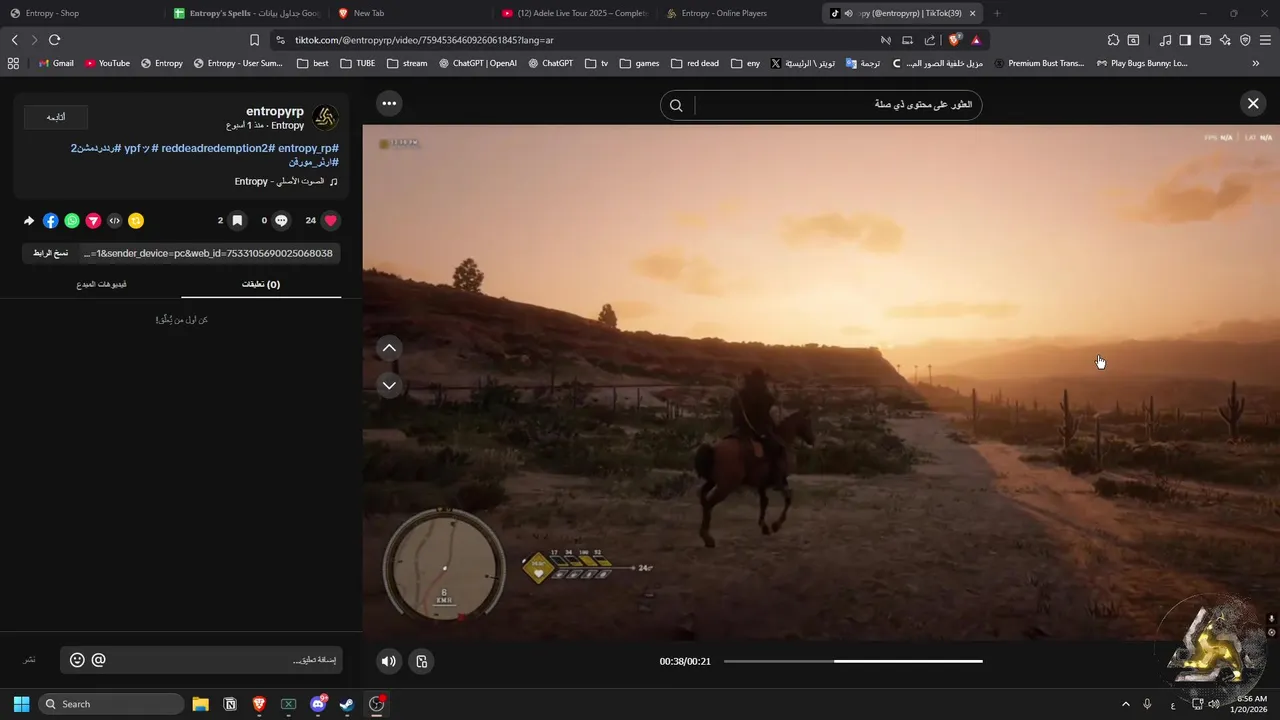Open the Brave Shields lion icon
Image resolution: width=1280 pixels, height=720 pixels.
(955, 40)
